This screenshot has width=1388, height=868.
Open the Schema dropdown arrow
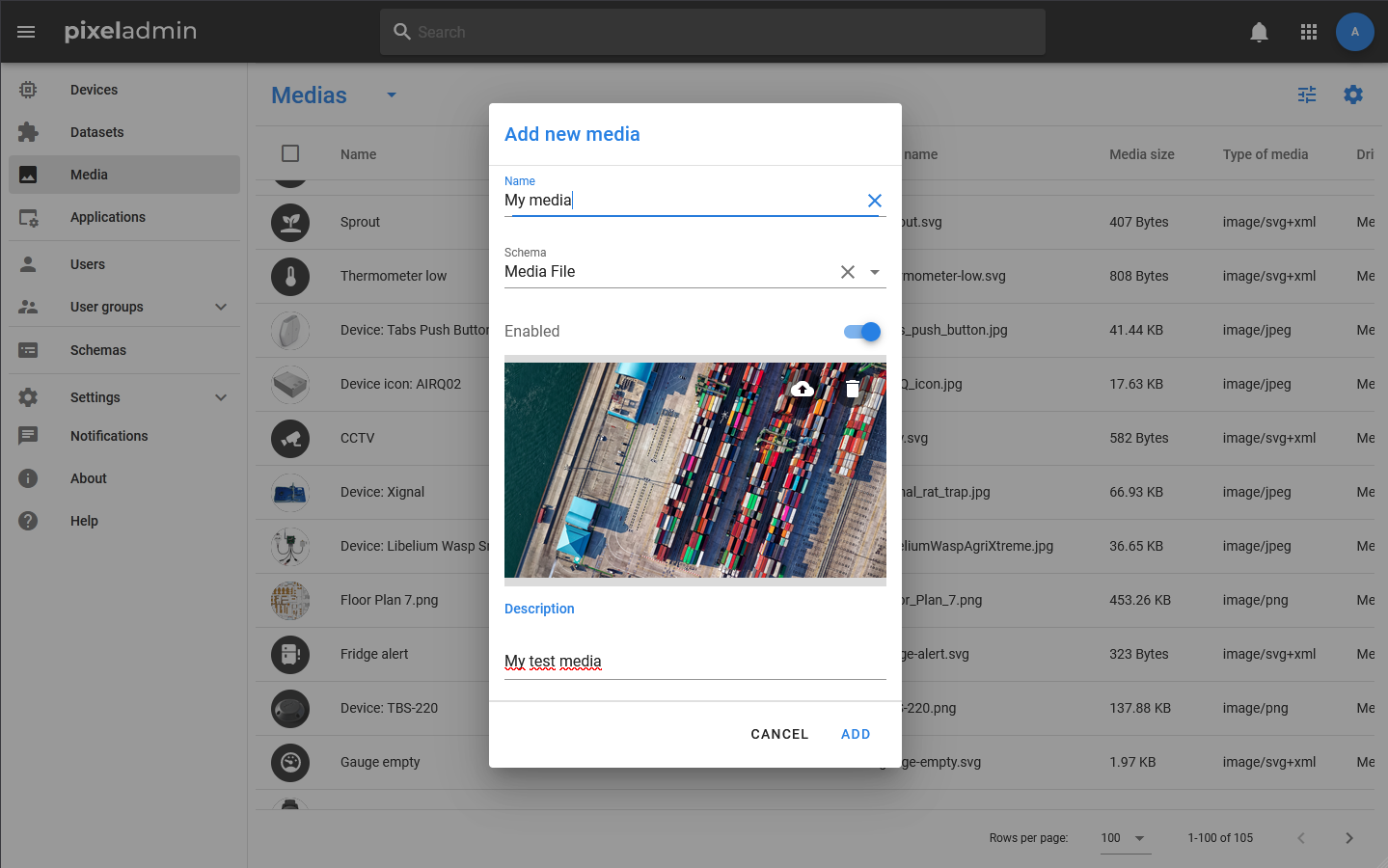[x=875, y=272]
